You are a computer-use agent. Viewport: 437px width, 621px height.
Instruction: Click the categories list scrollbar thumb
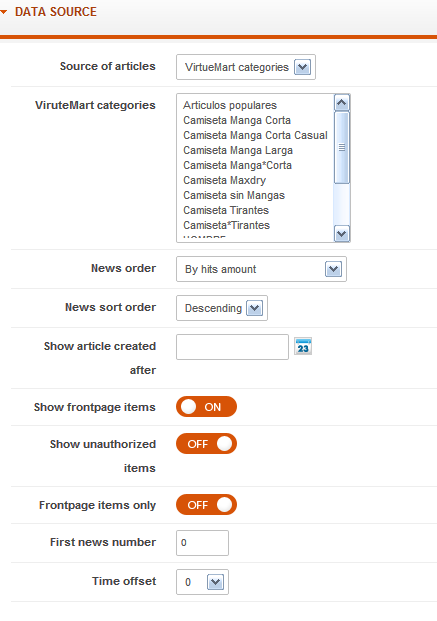click(x=342, y=148)
